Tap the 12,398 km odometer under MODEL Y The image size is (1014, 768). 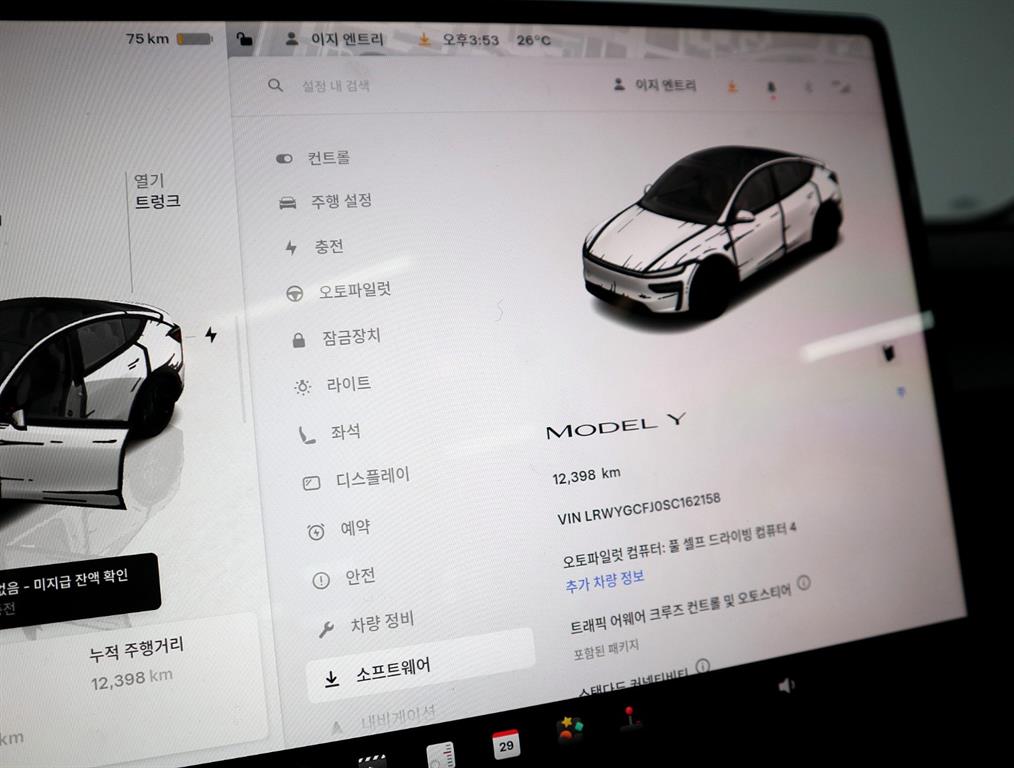pyautogui.click(x=586, y=476)
